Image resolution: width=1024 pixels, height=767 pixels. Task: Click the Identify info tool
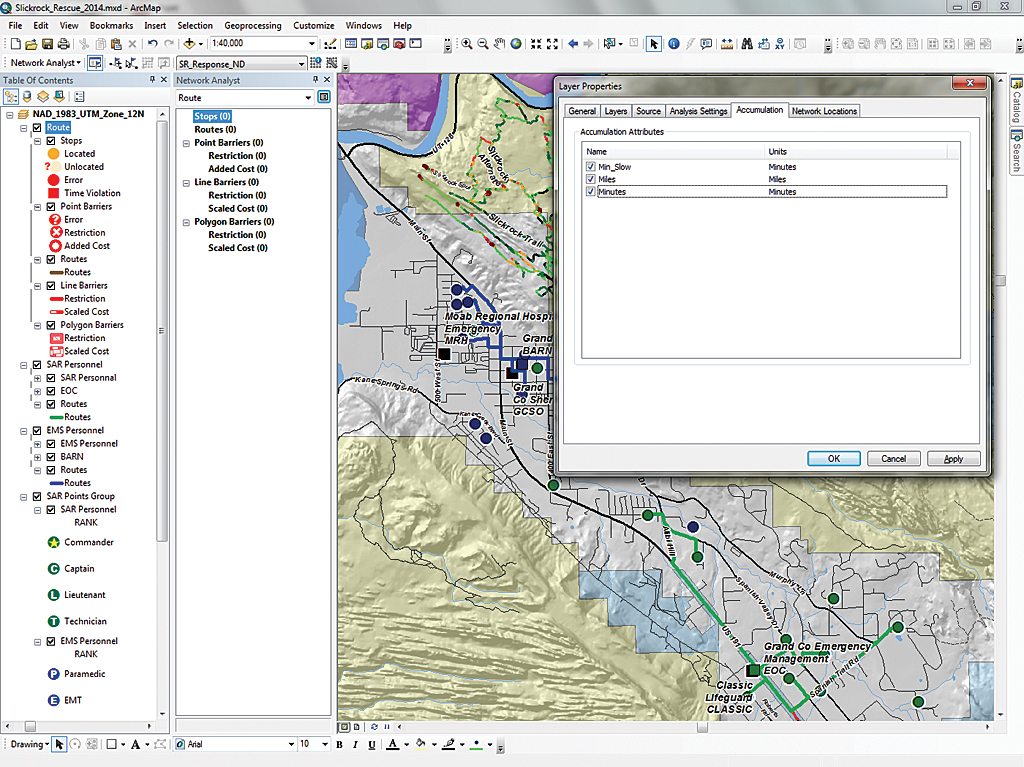[x=673, y=44]
